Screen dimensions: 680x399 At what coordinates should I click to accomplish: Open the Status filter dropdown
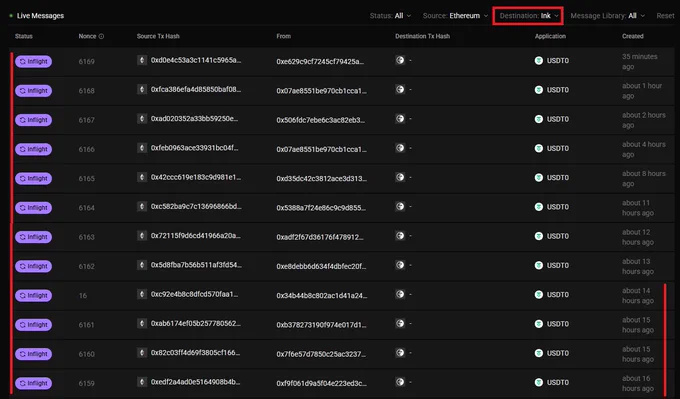(x=390, y=16)
